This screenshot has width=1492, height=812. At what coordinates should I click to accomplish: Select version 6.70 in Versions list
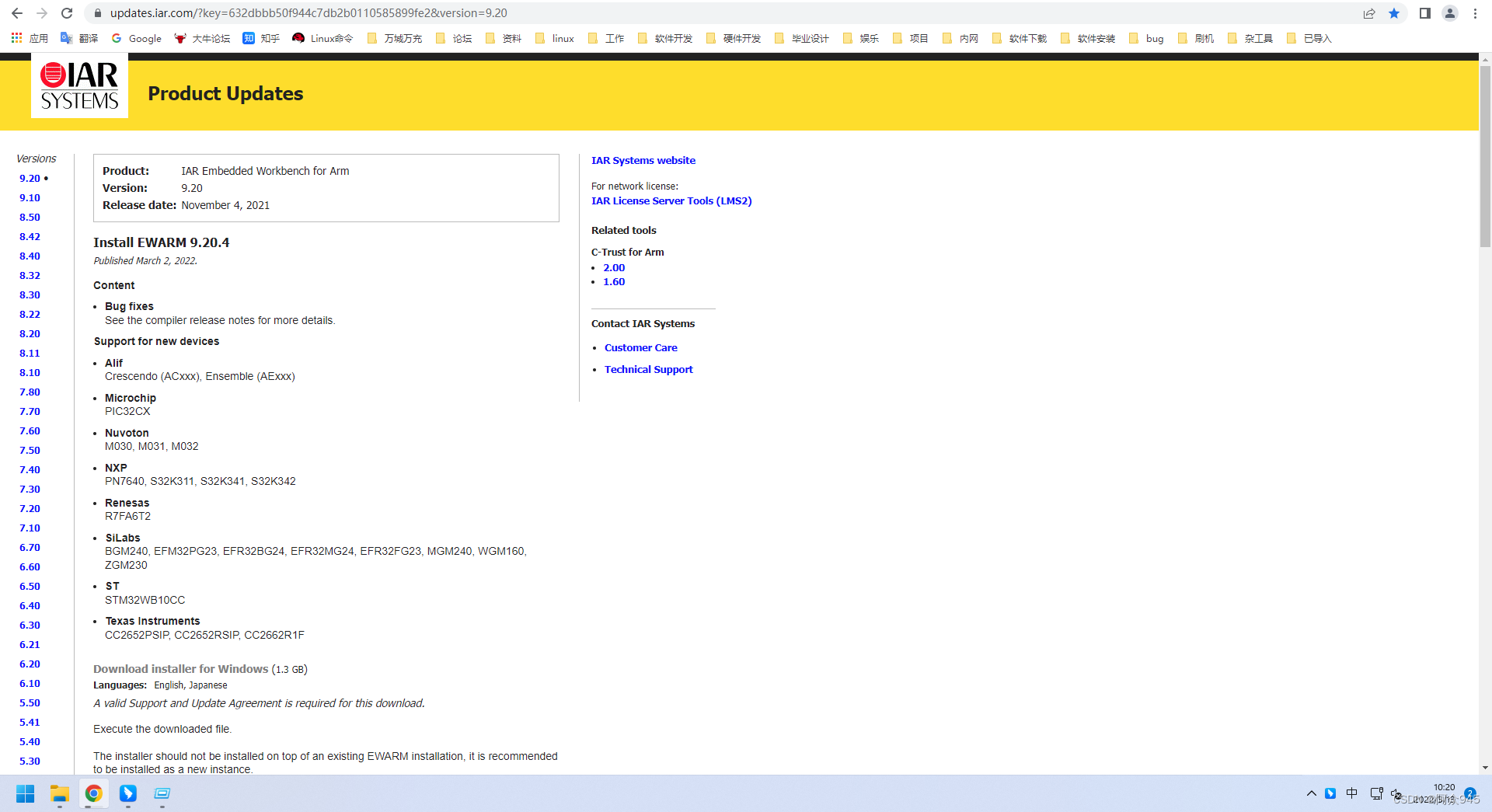click(30, 547)
